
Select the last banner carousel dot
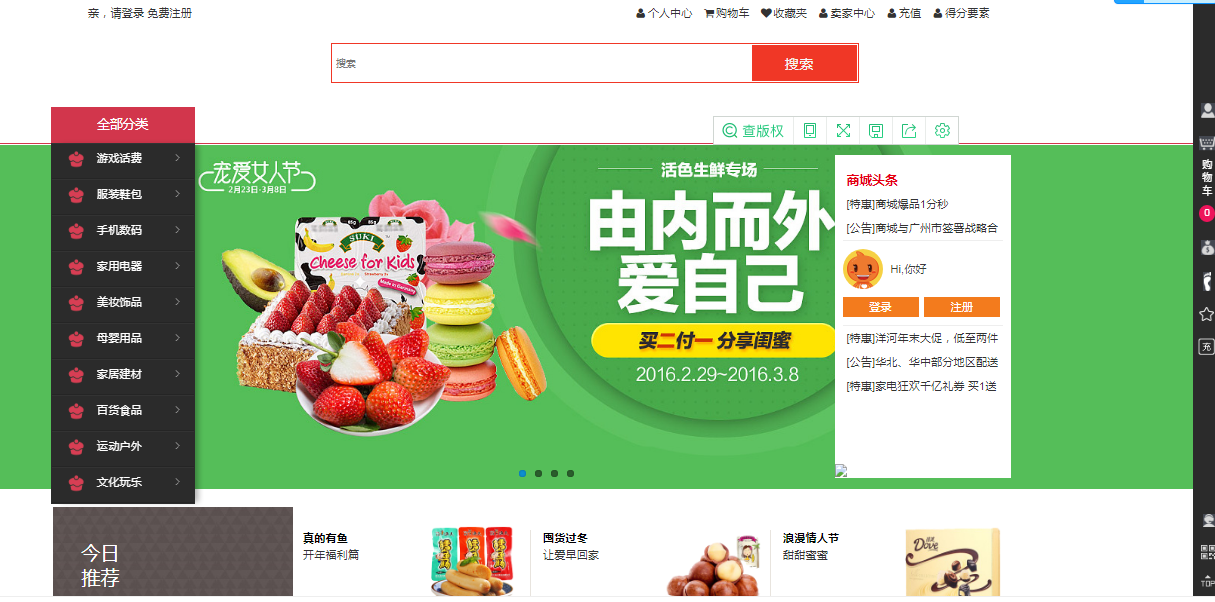pos(571,473)
